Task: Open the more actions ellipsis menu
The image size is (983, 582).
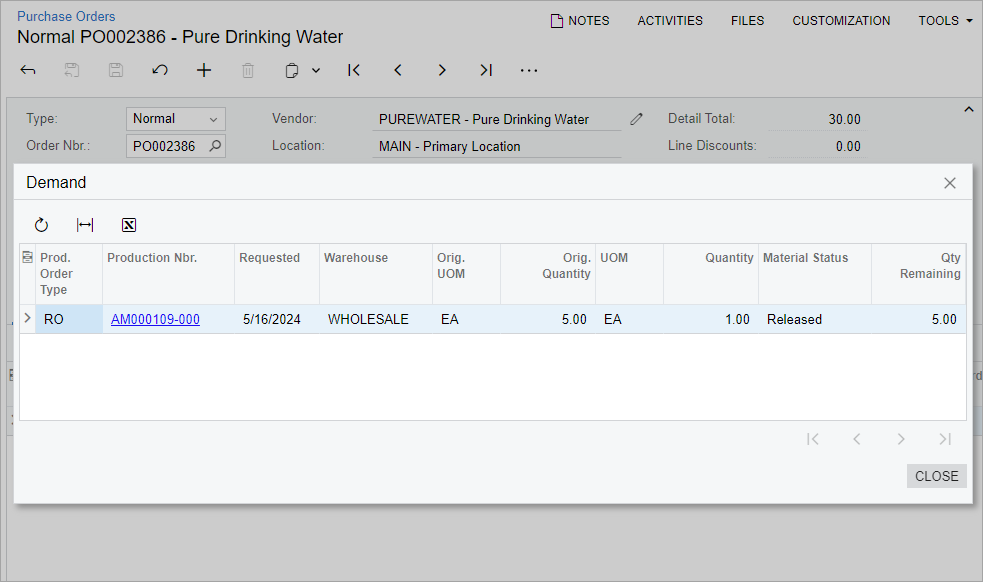Action: click(529, 70)
